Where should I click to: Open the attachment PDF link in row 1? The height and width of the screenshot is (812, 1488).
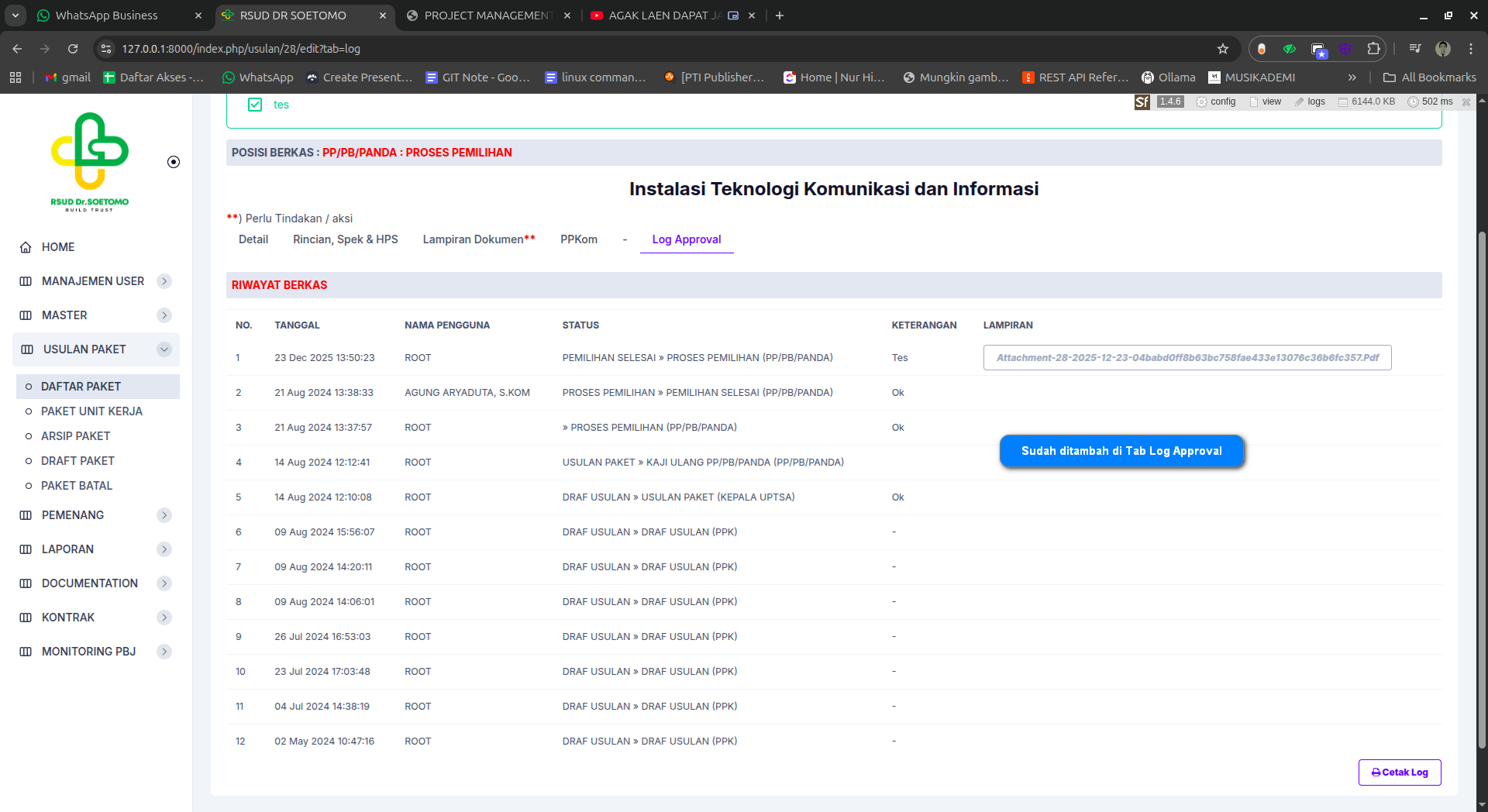(x=1187, y=358)
